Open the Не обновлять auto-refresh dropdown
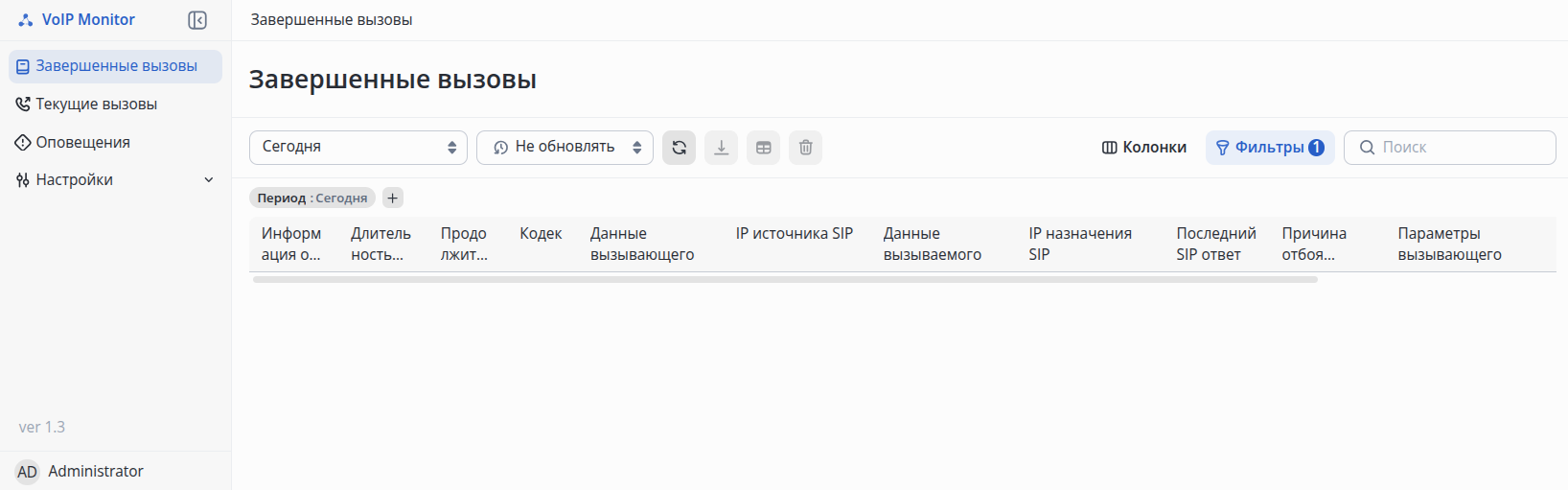 [565, 148]
